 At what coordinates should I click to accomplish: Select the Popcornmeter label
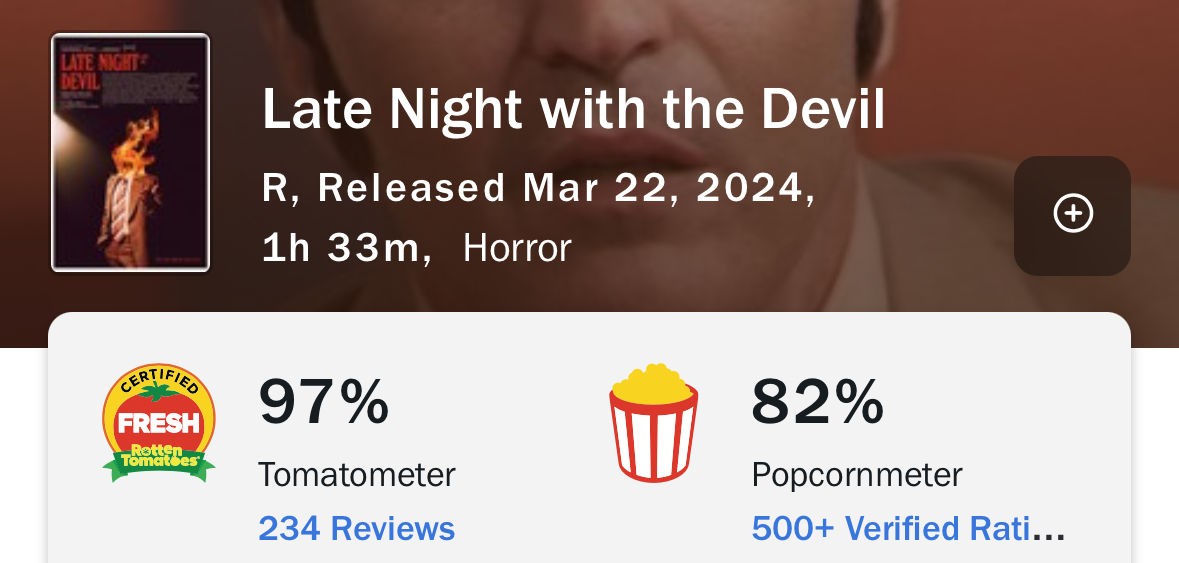coord(856,474)
